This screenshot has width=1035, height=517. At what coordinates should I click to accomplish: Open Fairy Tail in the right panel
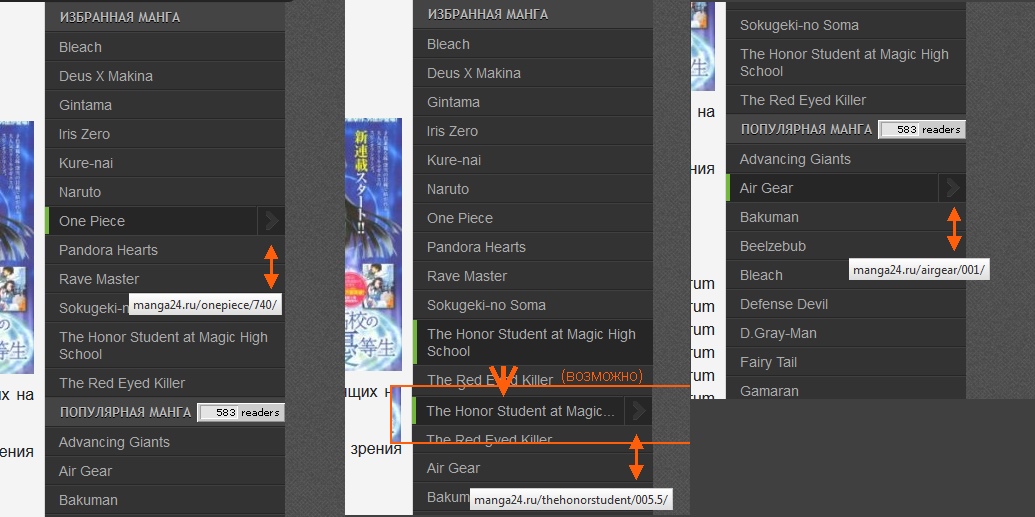coord(846,362)
